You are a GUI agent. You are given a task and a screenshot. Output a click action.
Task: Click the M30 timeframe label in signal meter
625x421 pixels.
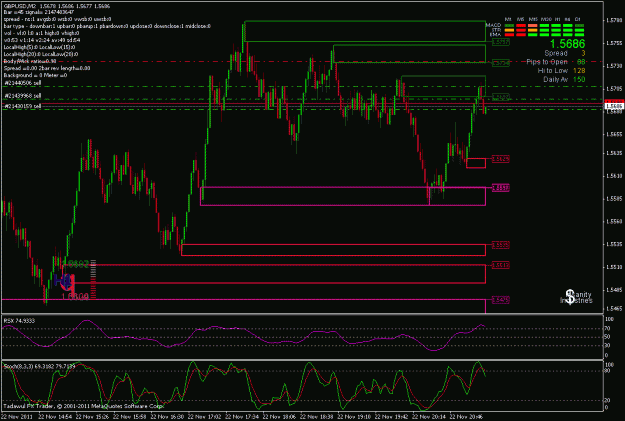click(545, 19)
